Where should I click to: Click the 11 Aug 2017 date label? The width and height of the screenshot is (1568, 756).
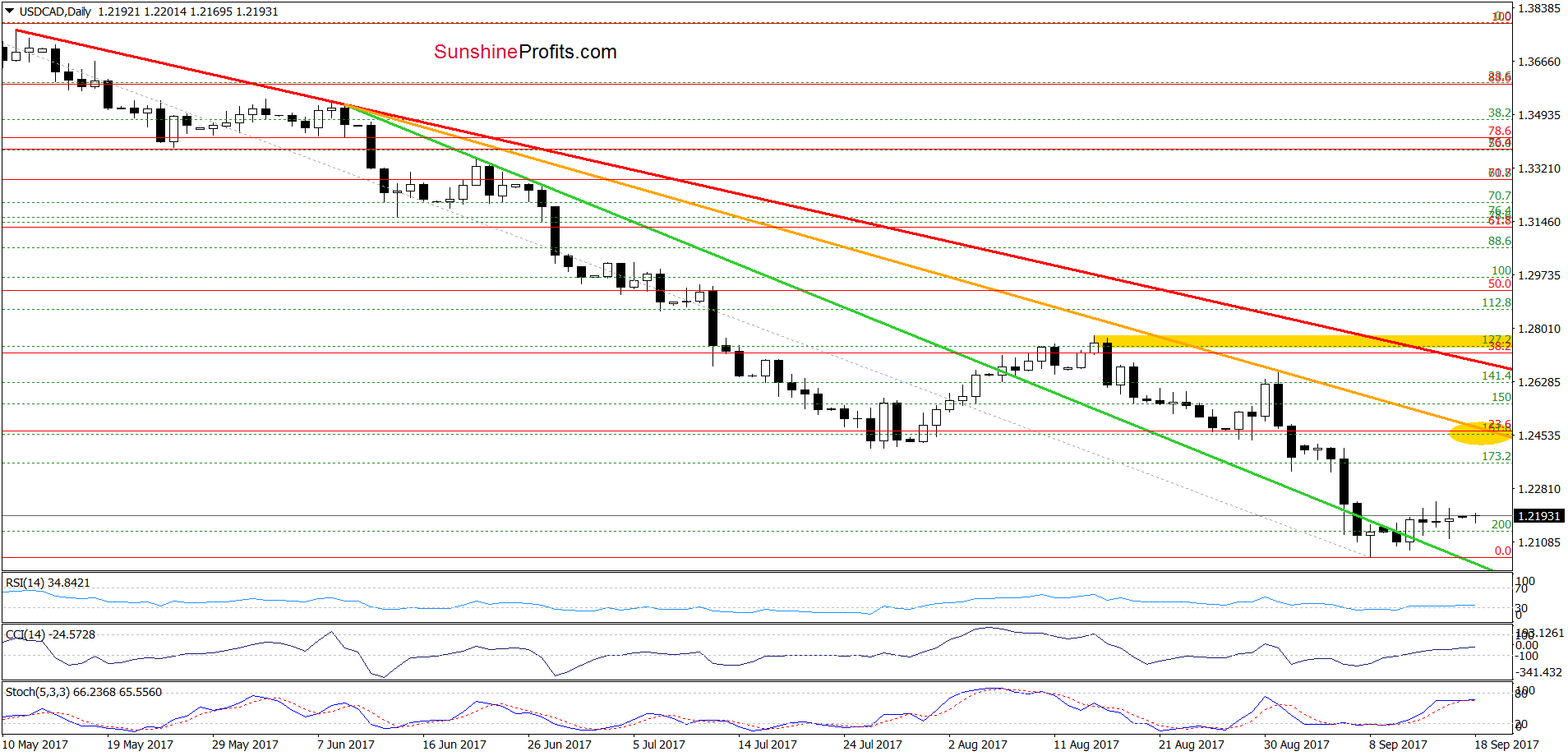pos(1086,744)
